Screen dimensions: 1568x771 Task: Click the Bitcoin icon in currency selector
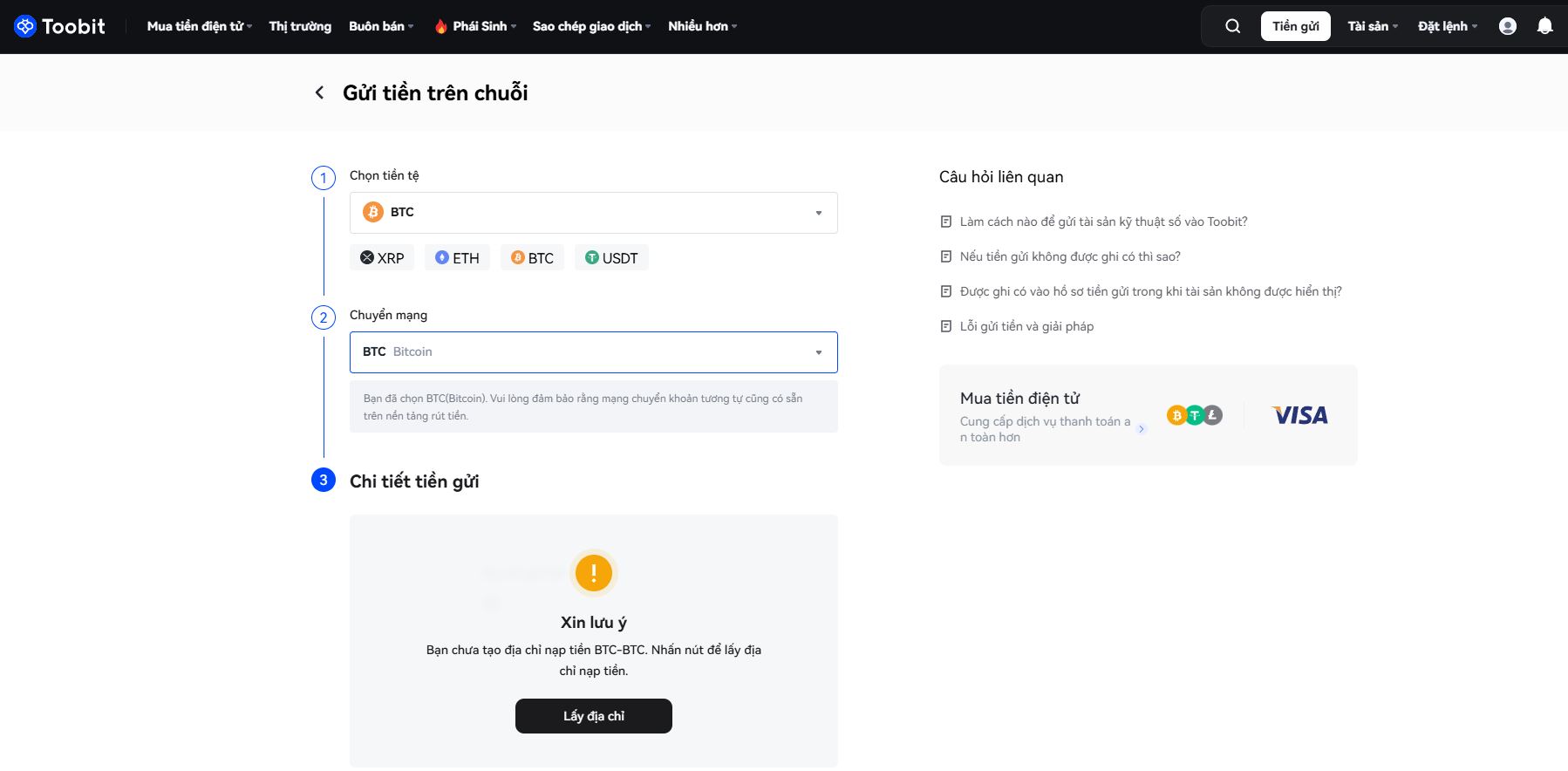click(373, 212)
